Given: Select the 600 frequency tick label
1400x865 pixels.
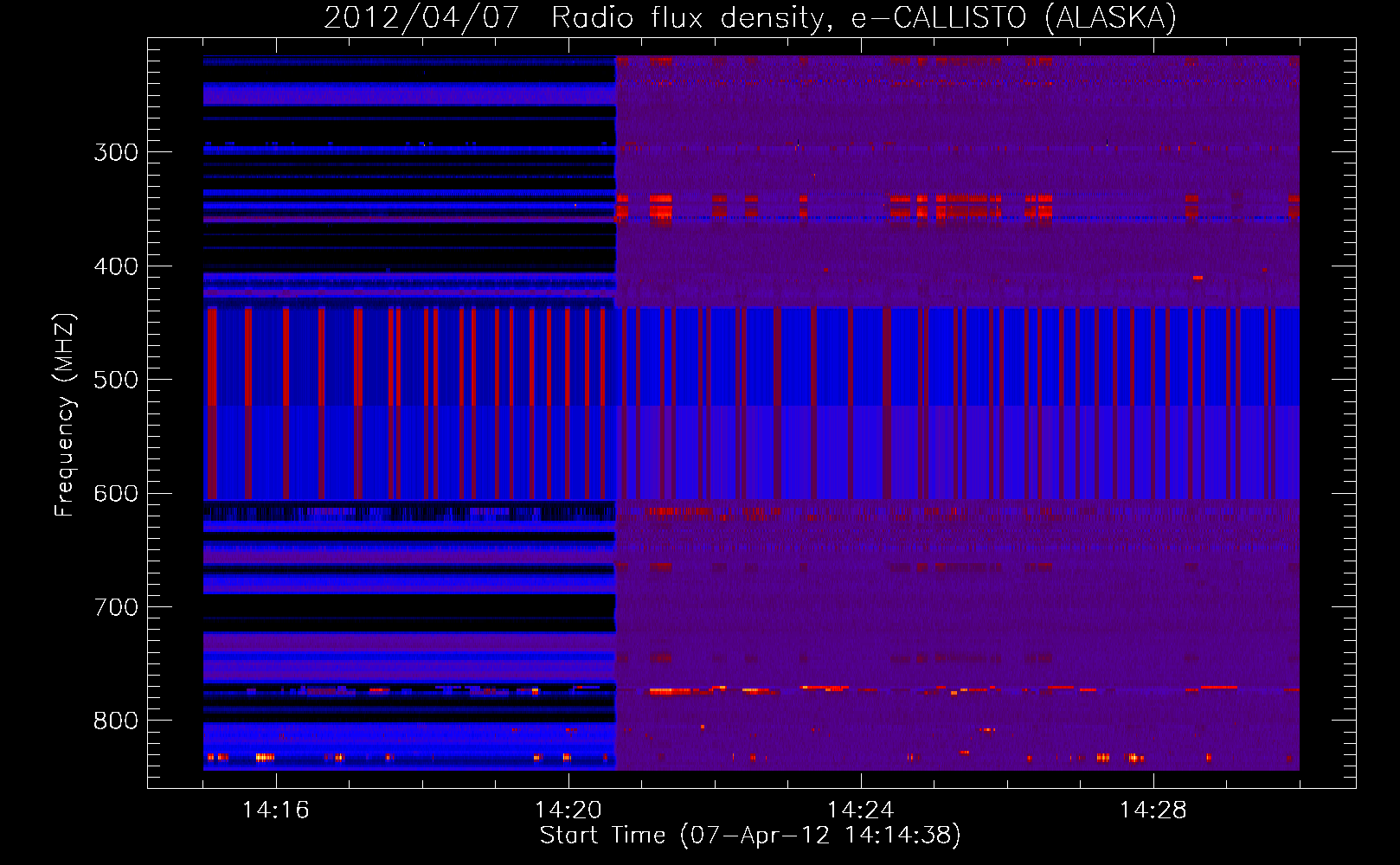Looking at the screenshot, I should [116, 494].
